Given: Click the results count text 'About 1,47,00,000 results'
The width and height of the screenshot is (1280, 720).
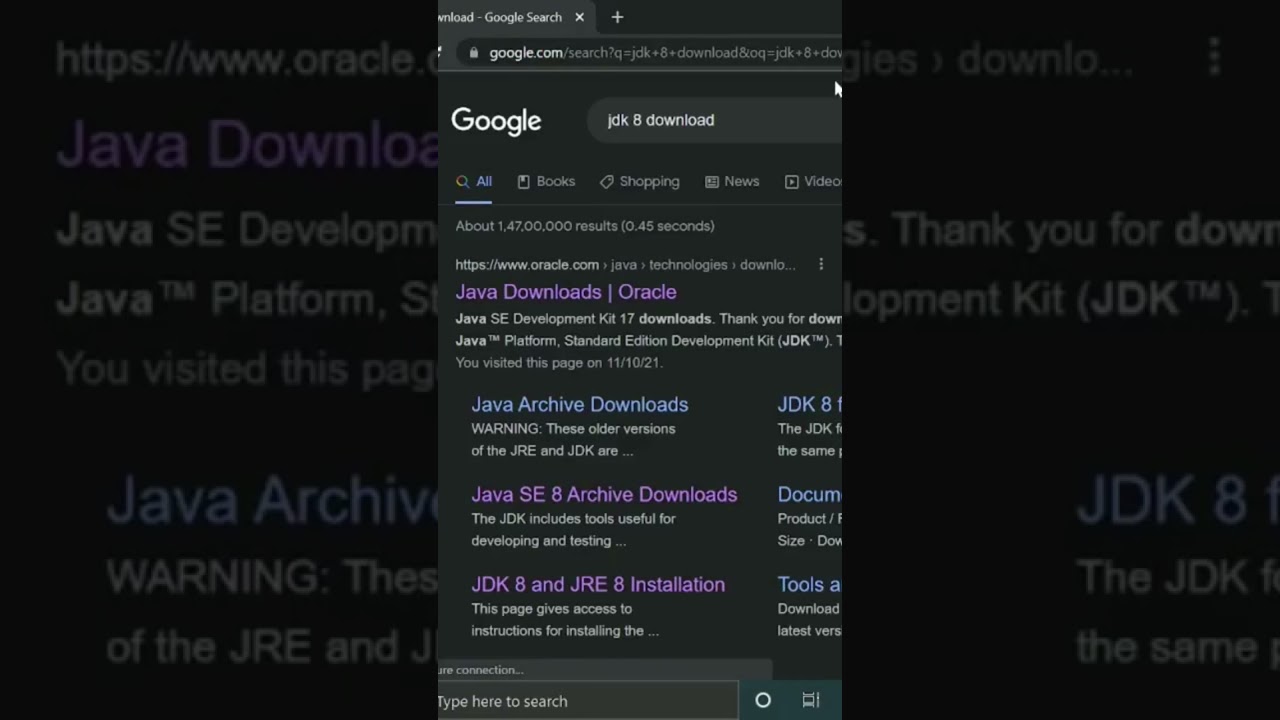Looking at the screenshot, I should pyautogui.click(x=585, y=226).
